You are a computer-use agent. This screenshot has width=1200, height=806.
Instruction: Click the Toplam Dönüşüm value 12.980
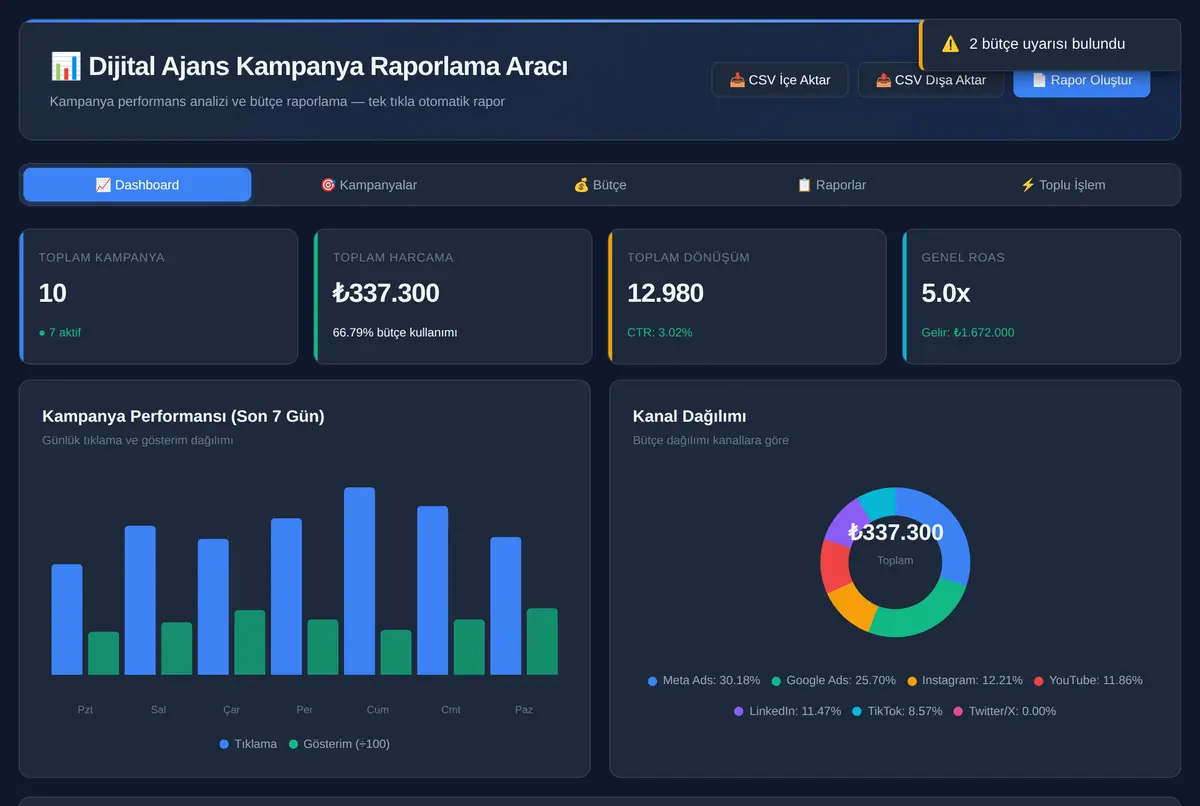point(665,293)
